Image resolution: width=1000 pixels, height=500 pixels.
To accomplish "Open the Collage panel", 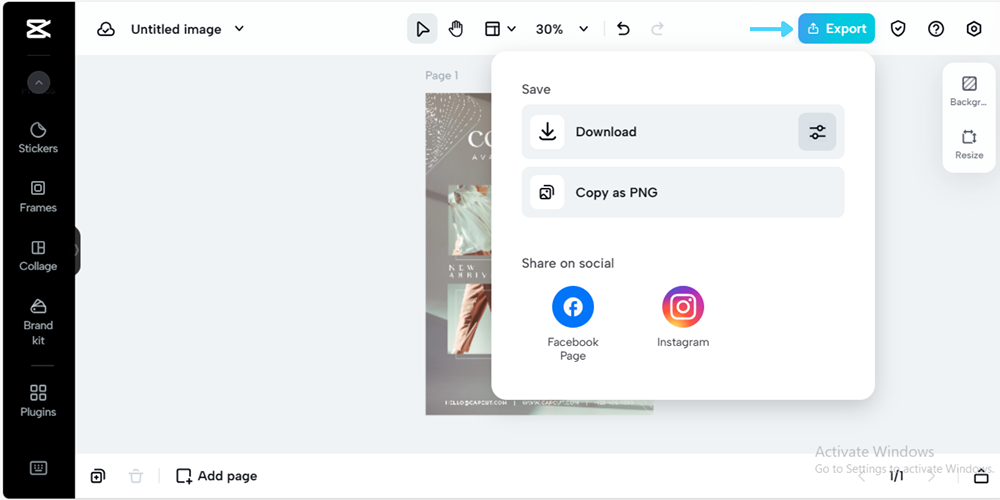I will click(38, 255).
